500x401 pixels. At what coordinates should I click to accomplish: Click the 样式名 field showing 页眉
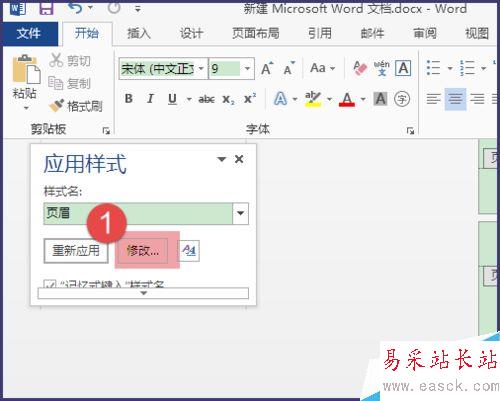(x=138, y=213)
